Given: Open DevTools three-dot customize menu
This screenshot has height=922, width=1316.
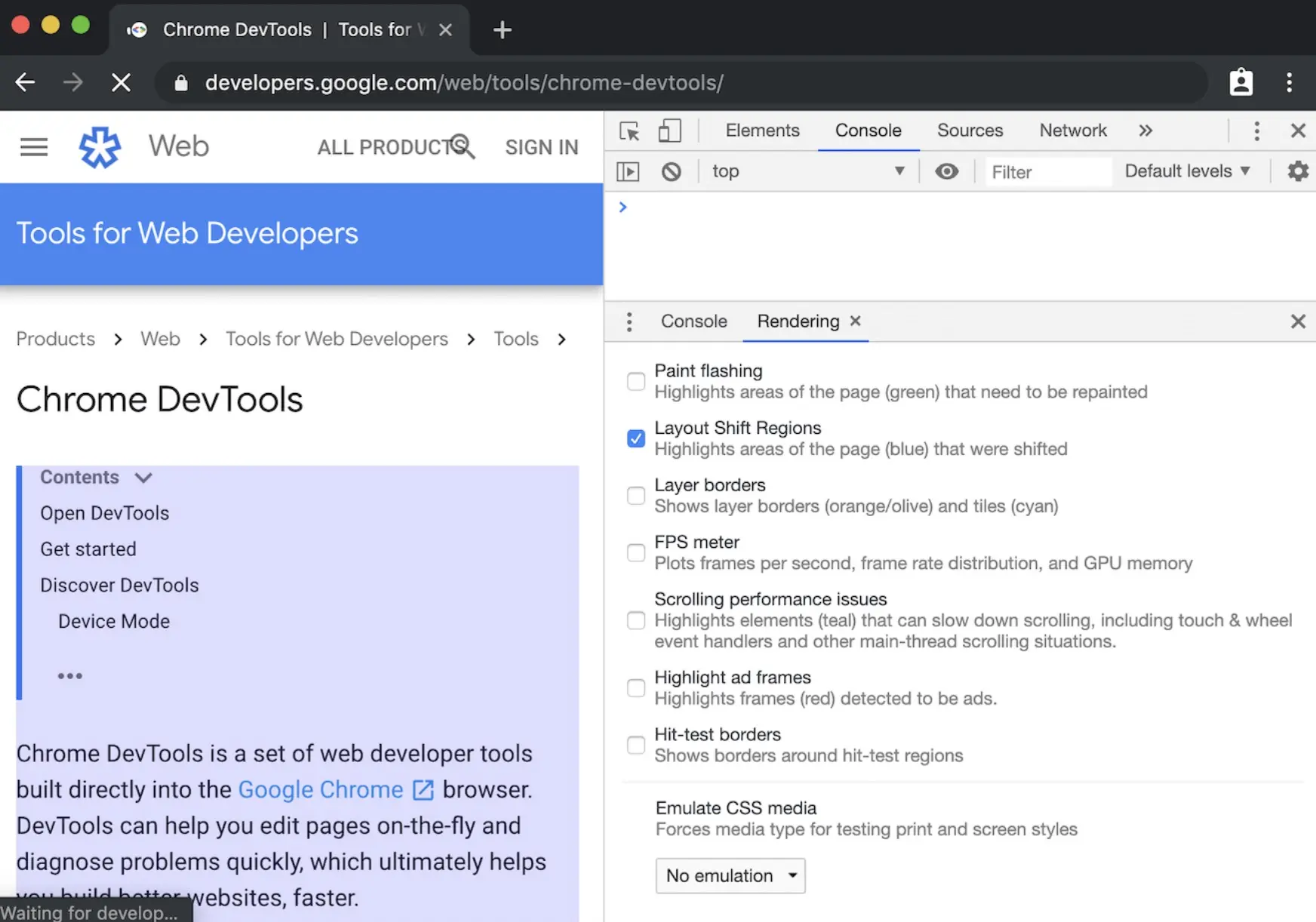Looking at the screenshot, I should (x=1256, y=131).
